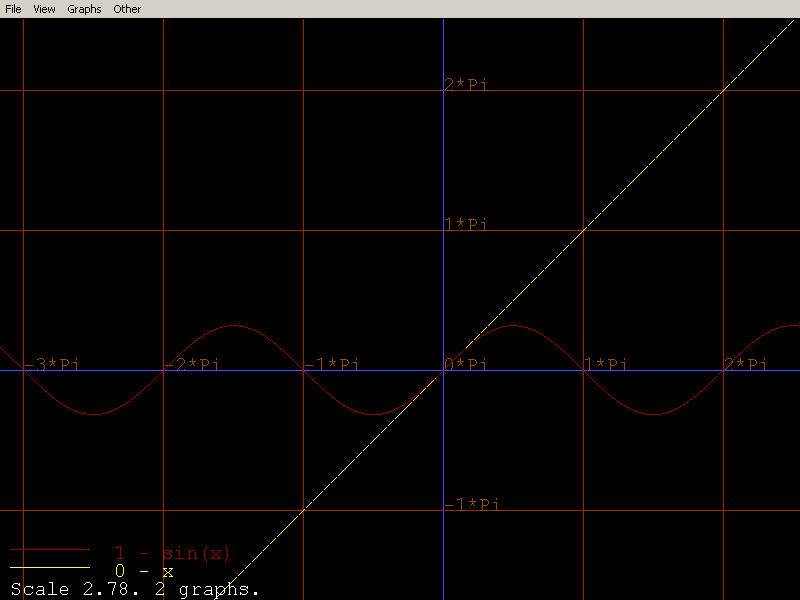The height and width of the screenshot is (600, 800).
Task: Click the "-1*Pi" label on the vertical axis
Action: tap(472, 504)
